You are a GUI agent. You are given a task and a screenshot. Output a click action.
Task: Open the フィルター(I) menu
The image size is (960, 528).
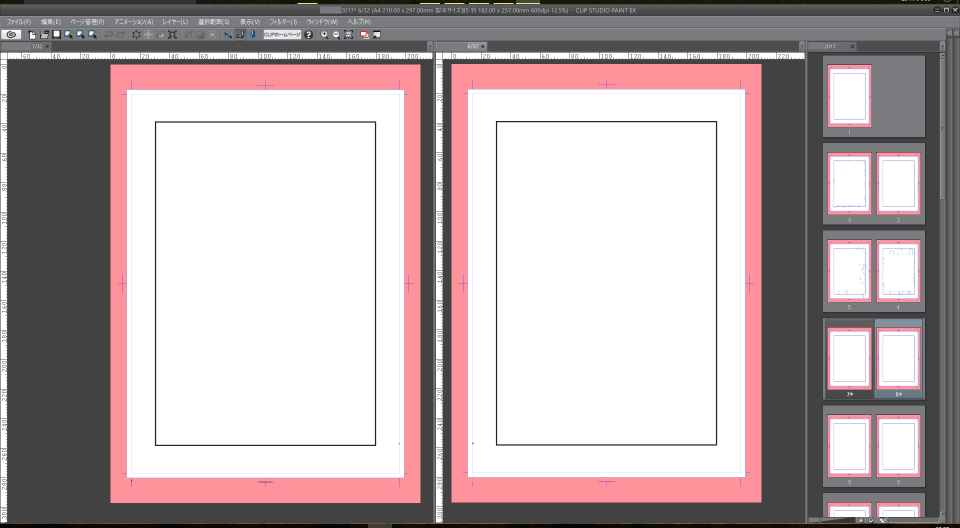pos(283,22)
